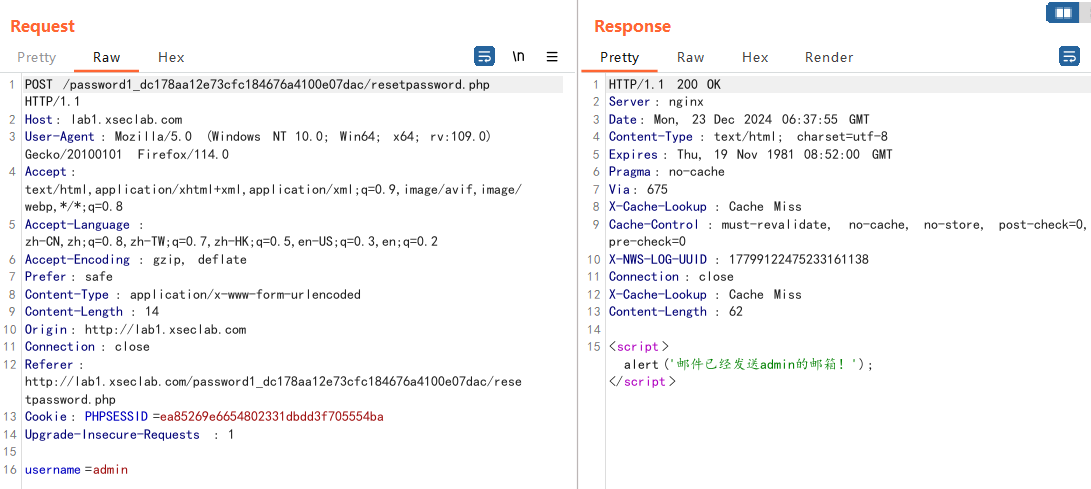
Task: Select the Raw tab in Request panel
Action: pyautogui.click(x=107, y=57)
